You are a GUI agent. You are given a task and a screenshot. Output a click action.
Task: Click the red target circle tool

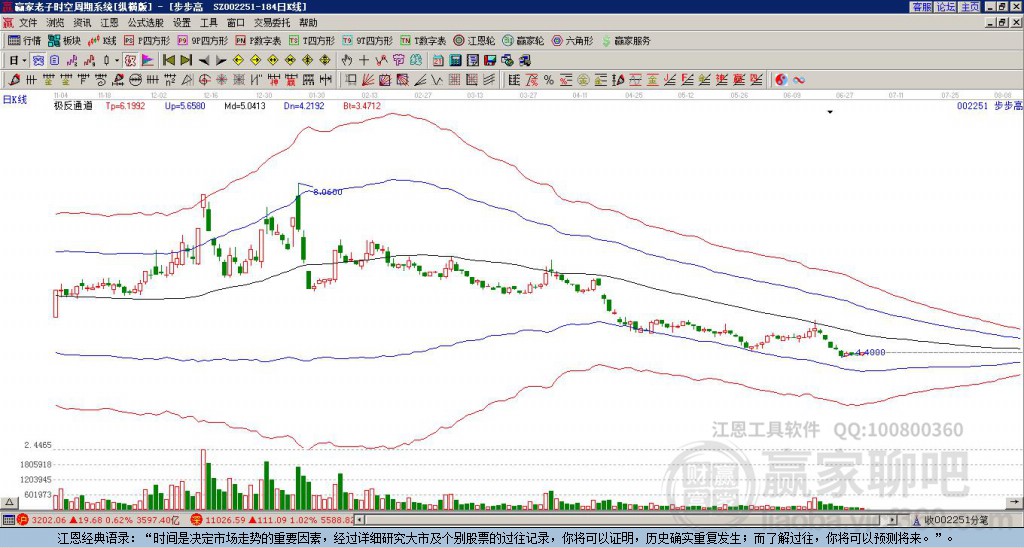pyautogui.click(x=204, y=80)
